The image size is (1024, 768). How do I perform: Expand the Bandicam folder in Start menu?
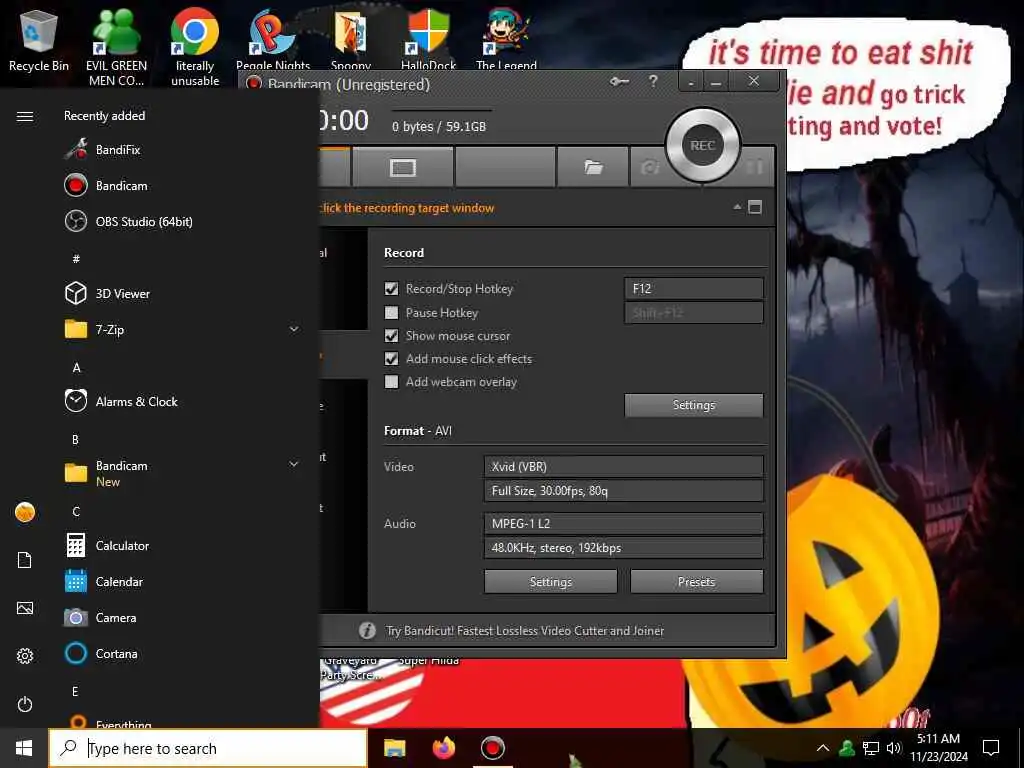(x=294, y=464)
